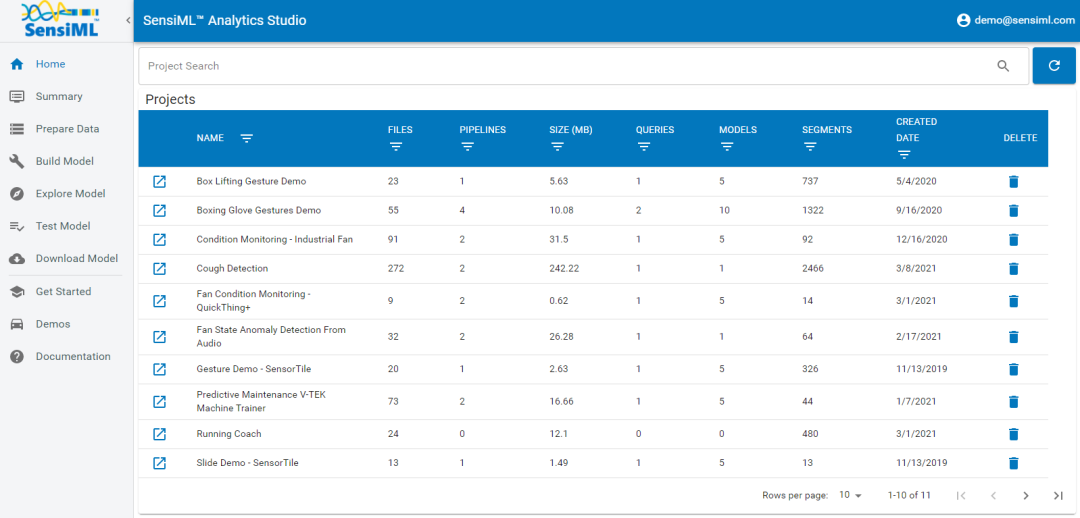This screenshot has width=1080, height=518.
Task: Delete the Running Coach project
Action: pyautogui.click(x=1013, y=434)
